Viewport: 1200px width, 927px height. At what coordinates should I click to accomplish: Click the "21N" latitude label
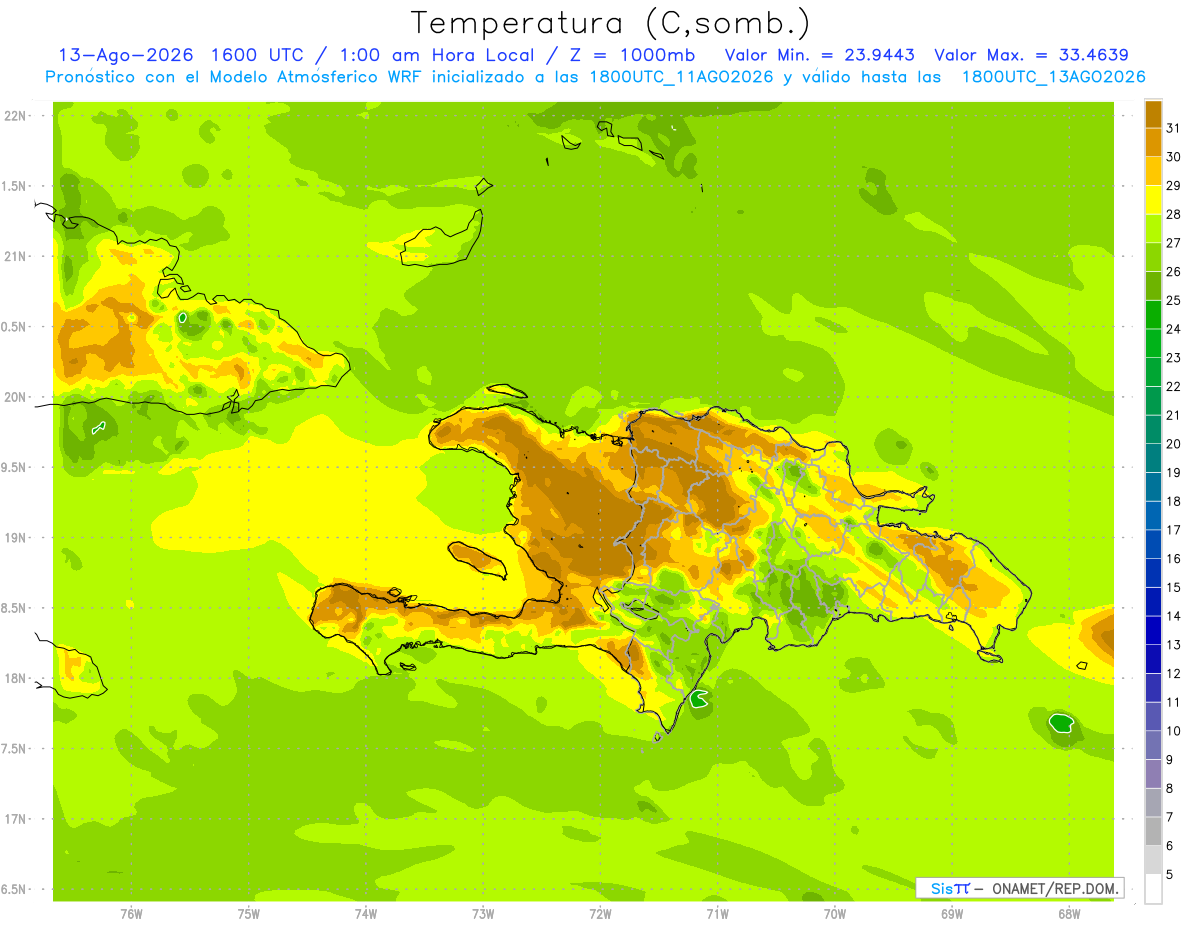click(x=15, y=256)
